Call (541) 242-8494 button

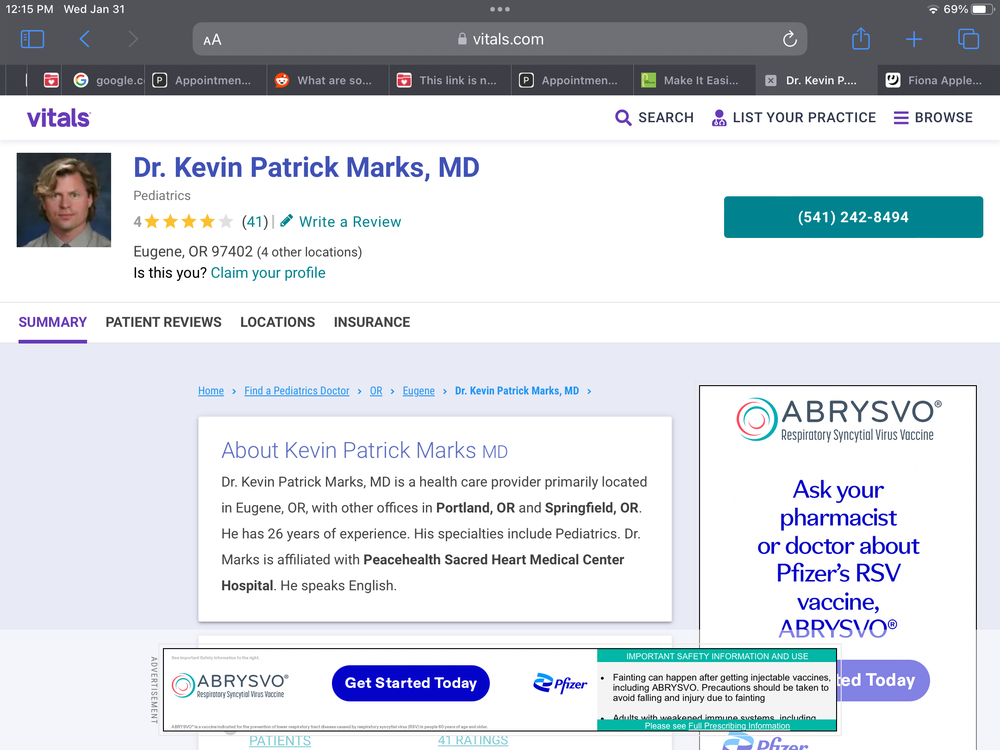tap(853, 217)
